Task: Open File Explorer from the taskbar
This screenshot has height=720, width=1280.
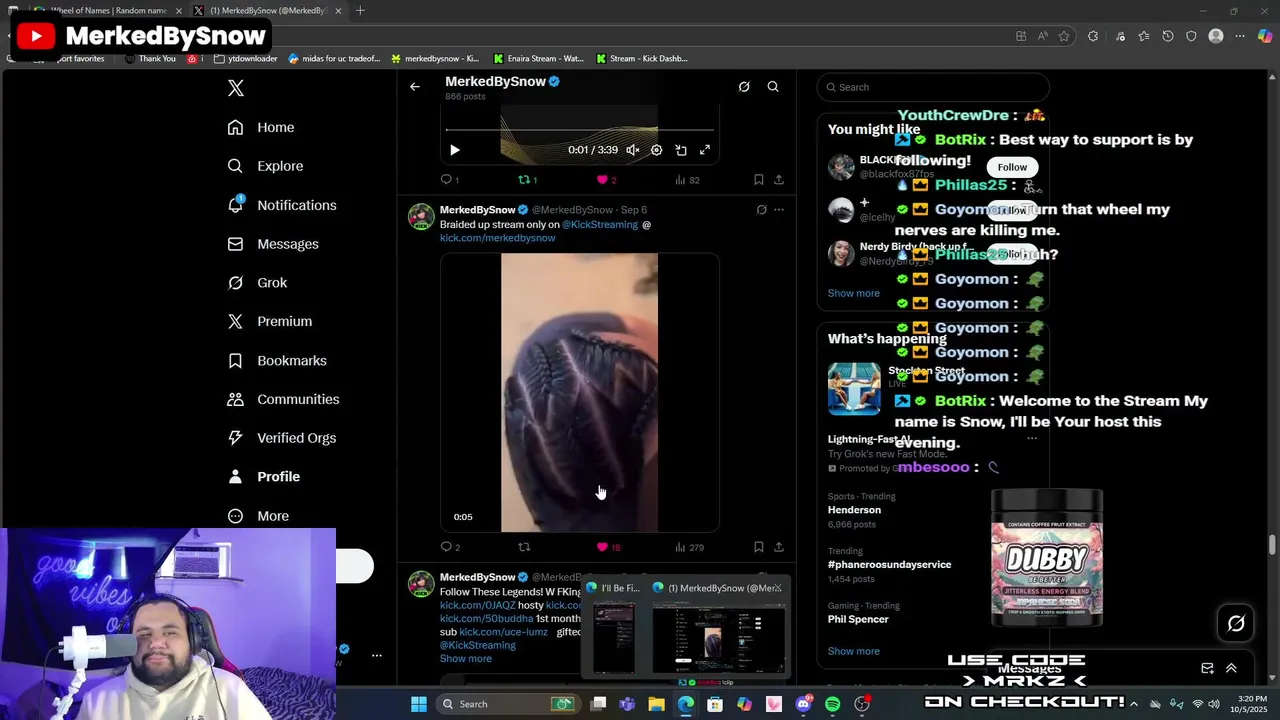Action: (656, 704)
